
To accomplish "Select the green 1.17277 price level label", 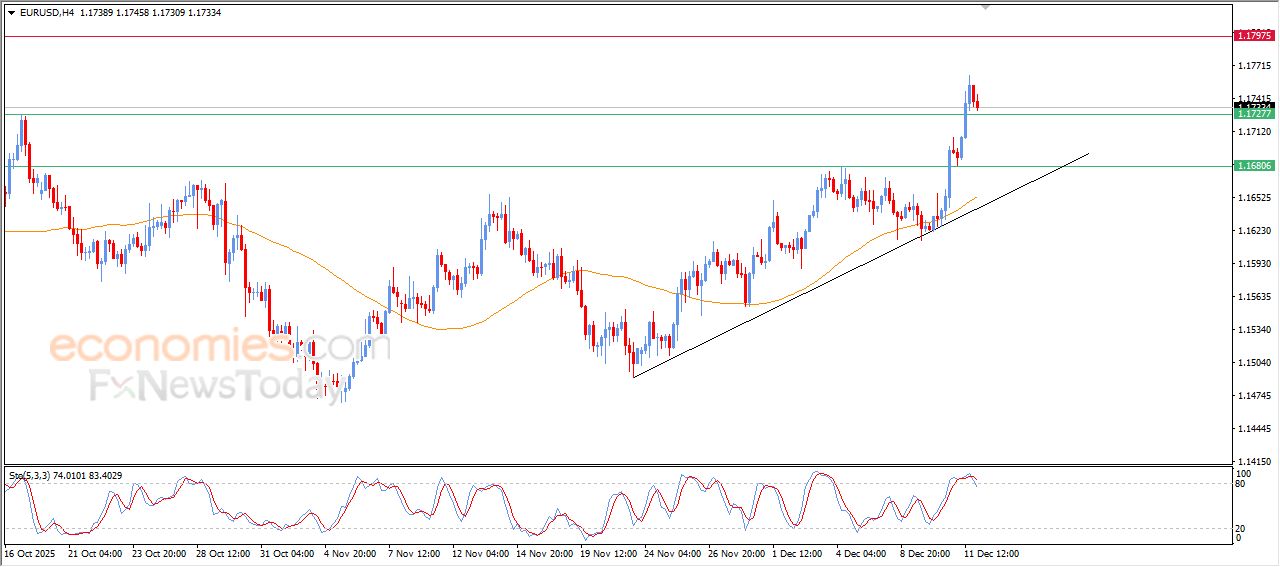I will (1254, 114).
